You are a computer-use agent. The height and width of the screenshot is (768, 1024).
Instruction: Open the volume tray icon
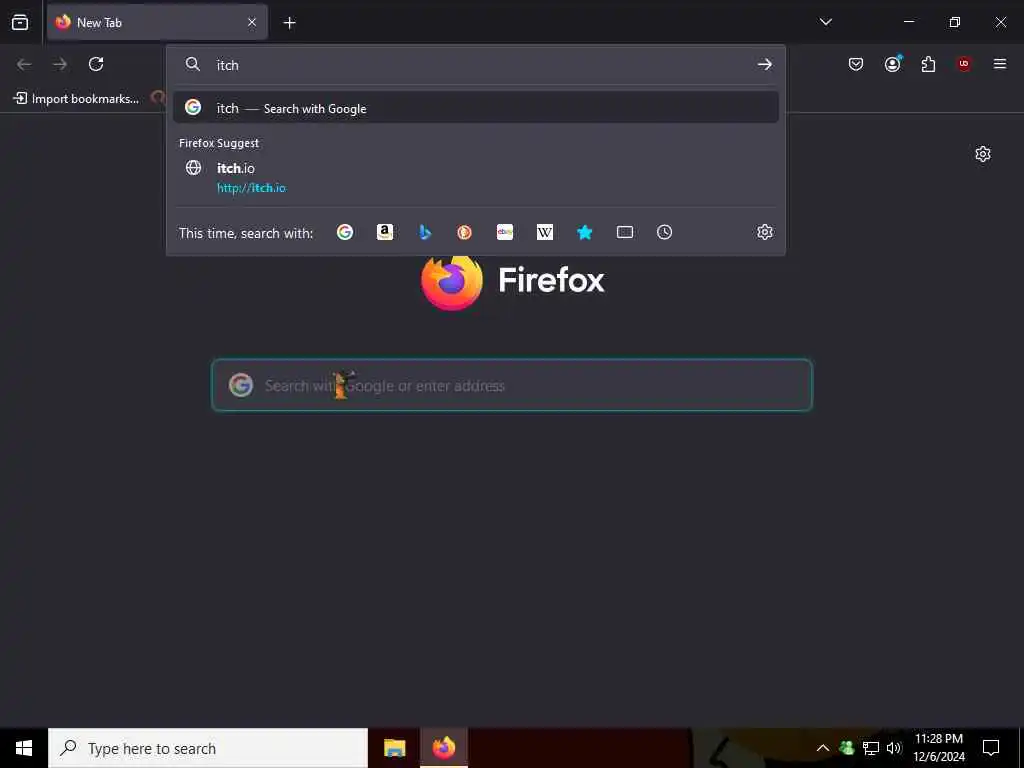pyautogui.click(x=894, y=748)
